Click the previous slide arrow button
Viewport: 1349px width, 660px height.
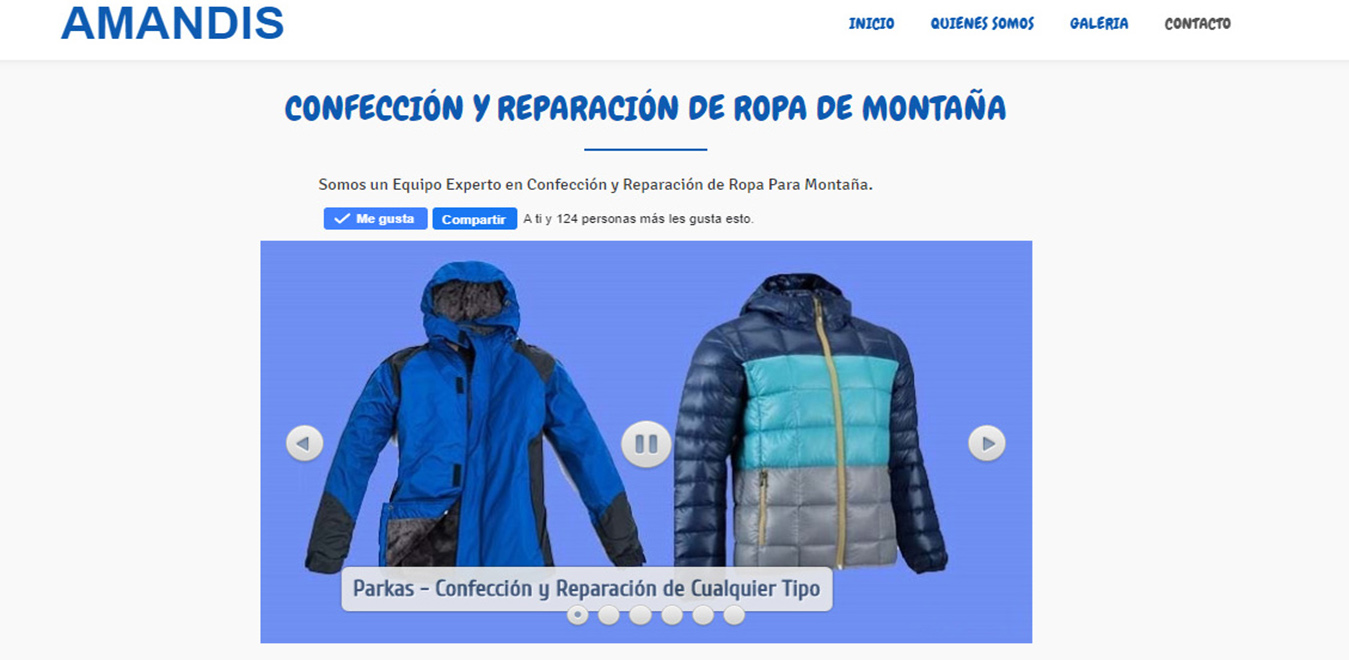[304, 443]
